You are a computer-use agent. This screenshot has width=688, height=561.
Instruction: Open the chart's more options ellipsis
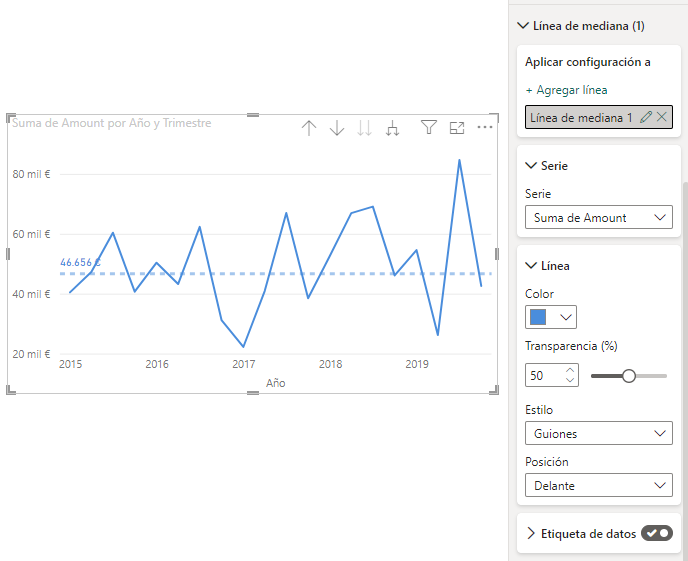485,128
